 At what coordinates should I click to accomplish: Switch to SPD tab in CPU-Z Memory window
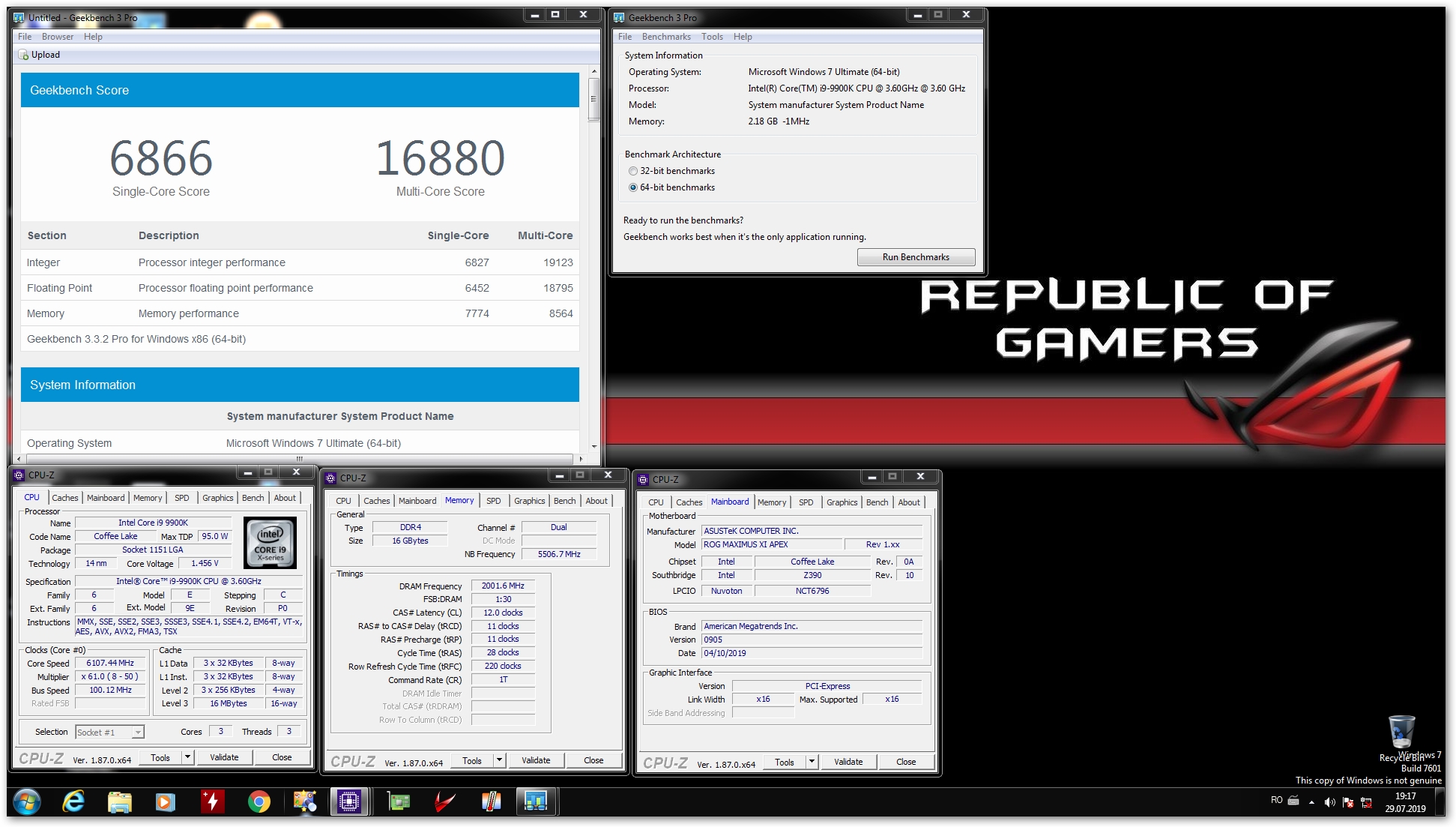pyautogui.click(x=494, y=501)
